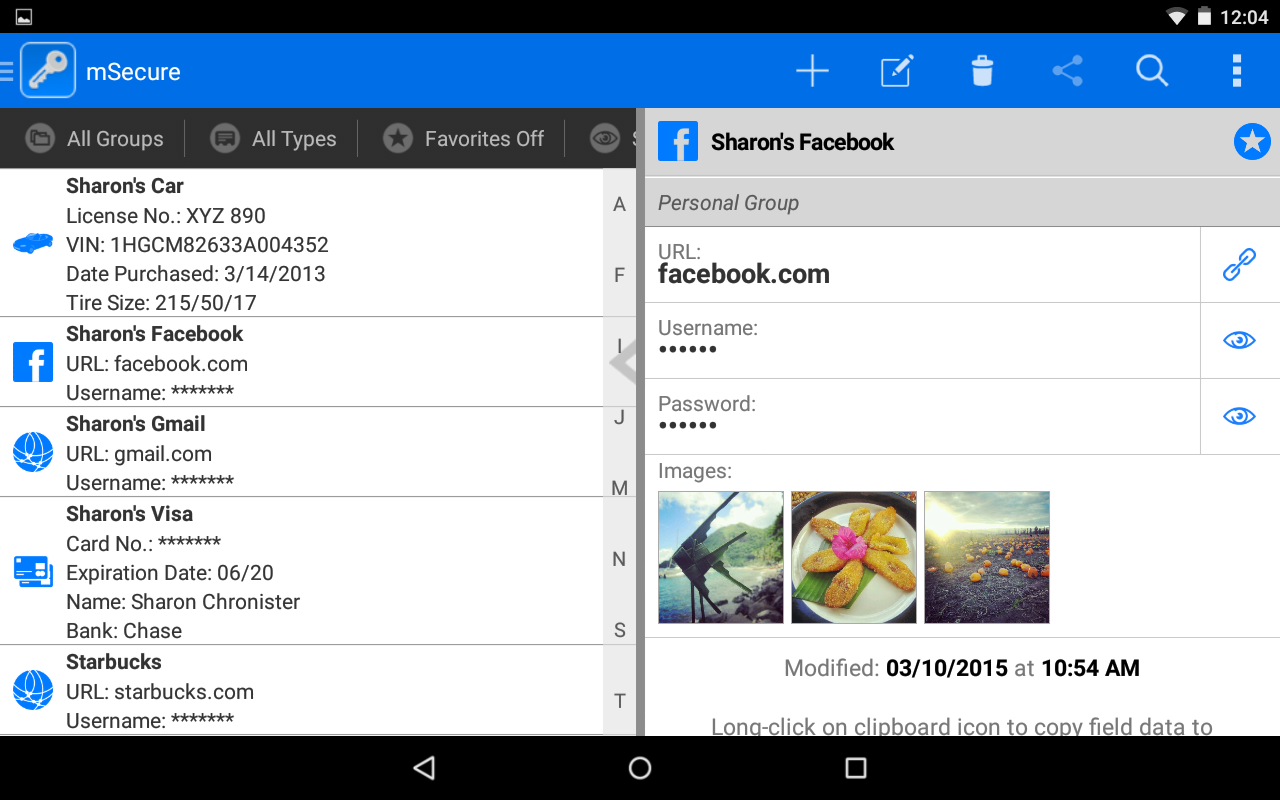Viewport: 1280px width, 800px height.
Task: Select the Sharon's Gmail entry
Action: [300, 452]
